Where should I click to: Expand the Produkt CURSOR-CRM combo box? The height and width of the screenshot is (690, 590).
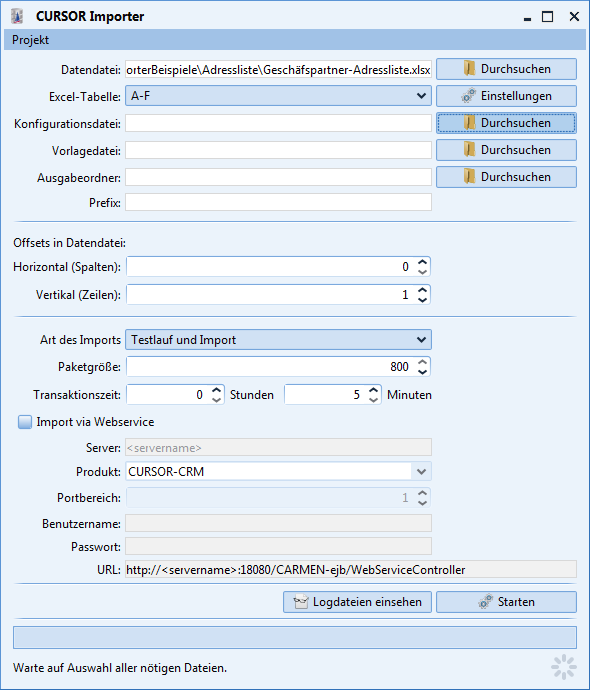click(x=421, y=472)
